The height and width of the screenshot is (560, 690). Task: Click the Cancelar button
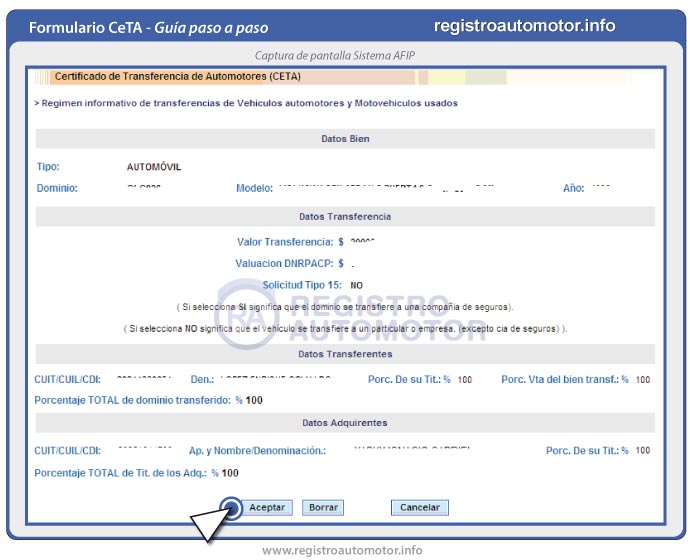[x=420, y=507]
